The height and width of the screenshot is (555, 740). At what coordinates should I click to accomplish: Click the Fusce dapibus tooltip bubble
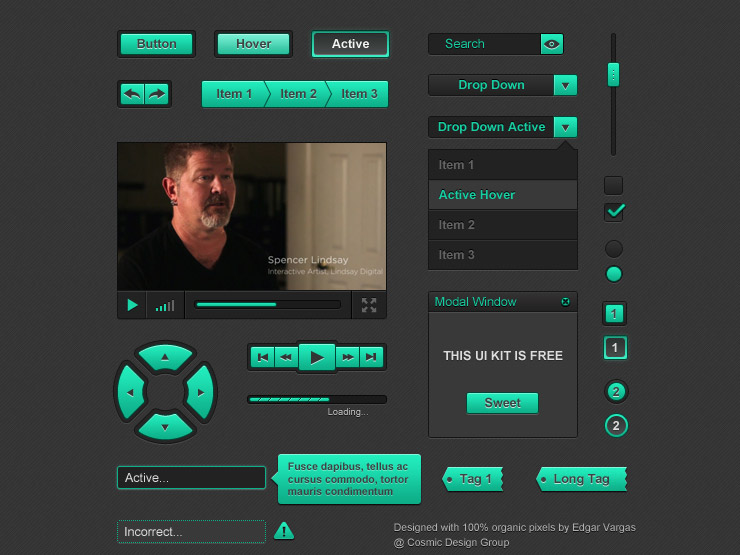(349, 479)
